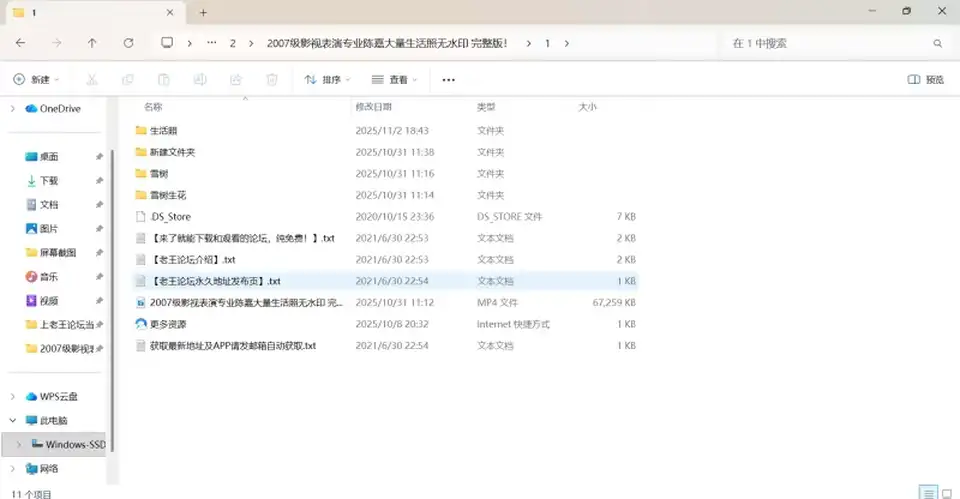Go up one folder level
The image size is (960, 499).
(x=92, y=43)
